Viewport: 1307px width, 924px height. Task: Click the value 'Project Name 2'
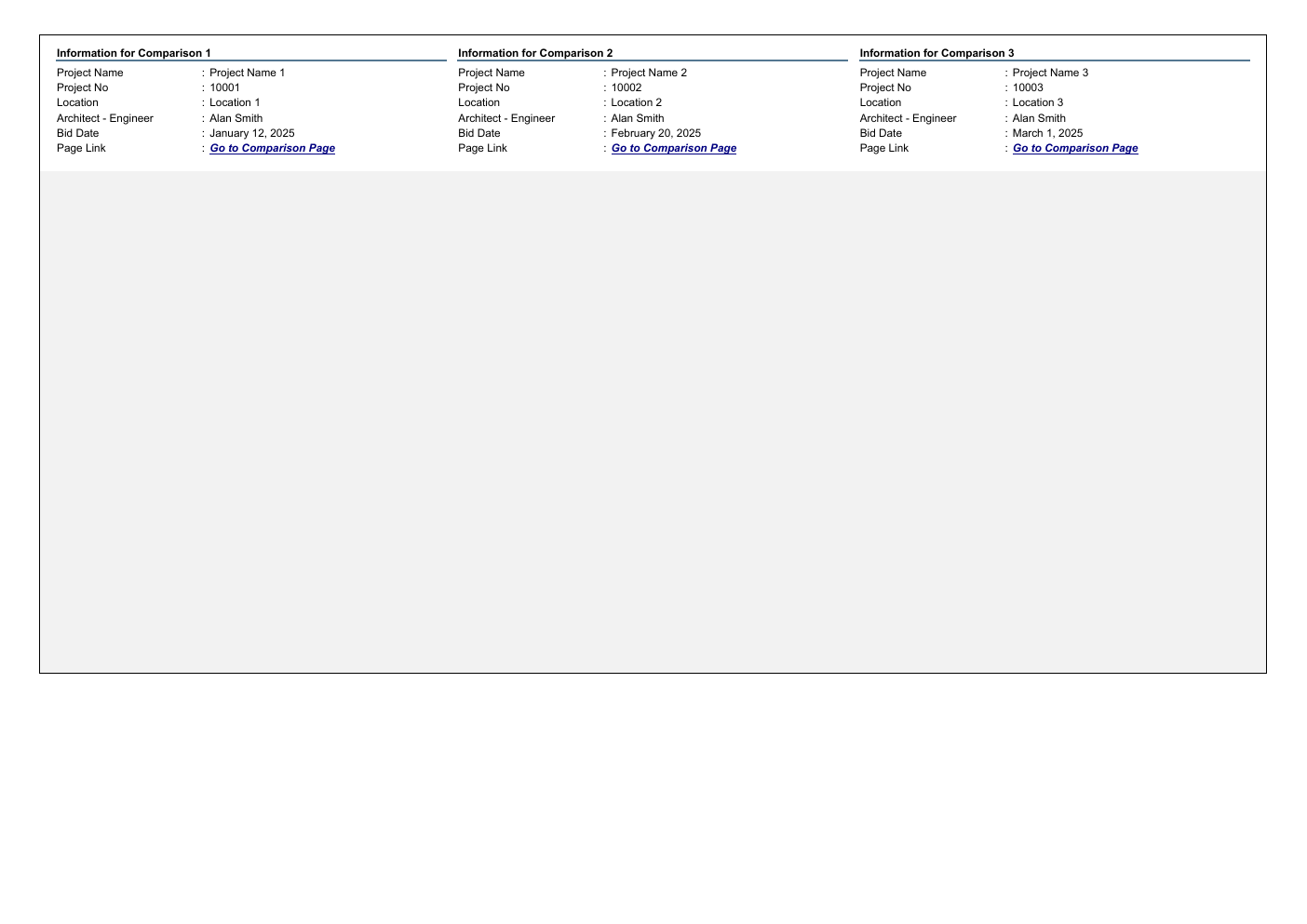pyautogui.click(x=649, y=74)
